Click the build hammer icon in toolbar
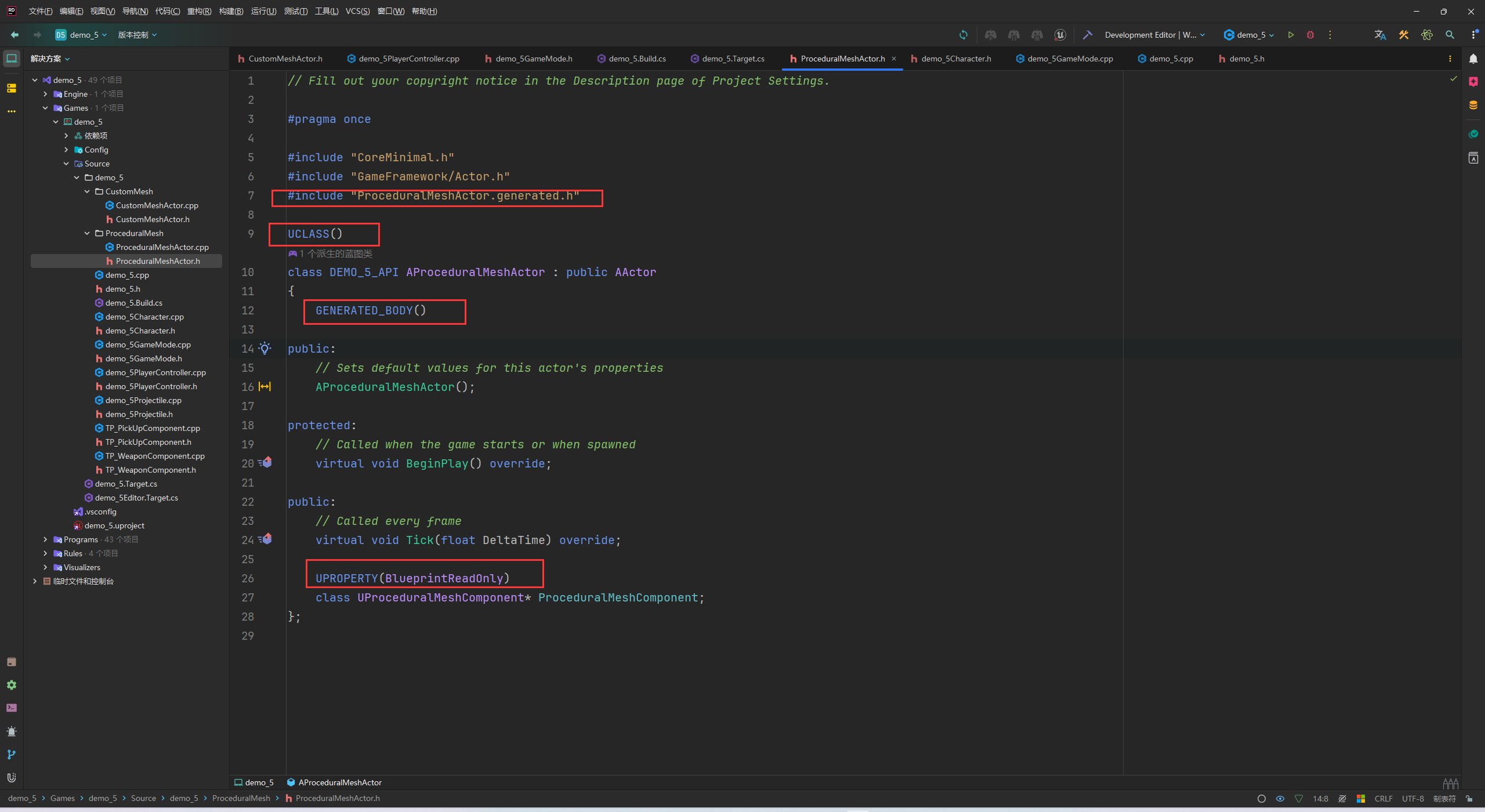1485x812 pixels. tap(1087, 35)
